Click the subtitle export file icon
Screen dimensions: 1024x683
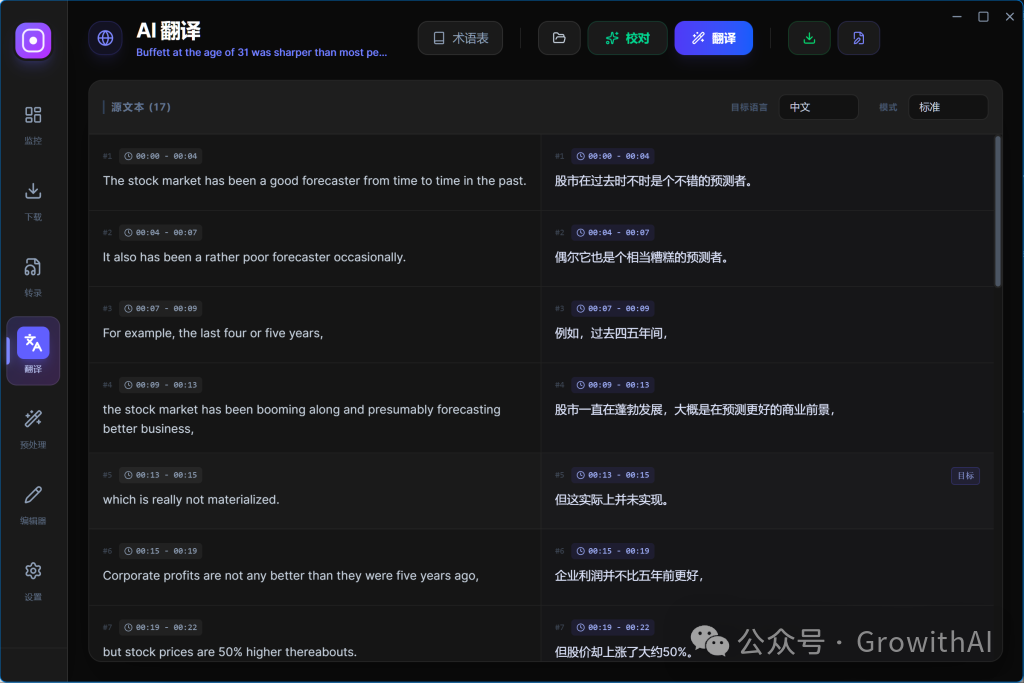point(859,37)
